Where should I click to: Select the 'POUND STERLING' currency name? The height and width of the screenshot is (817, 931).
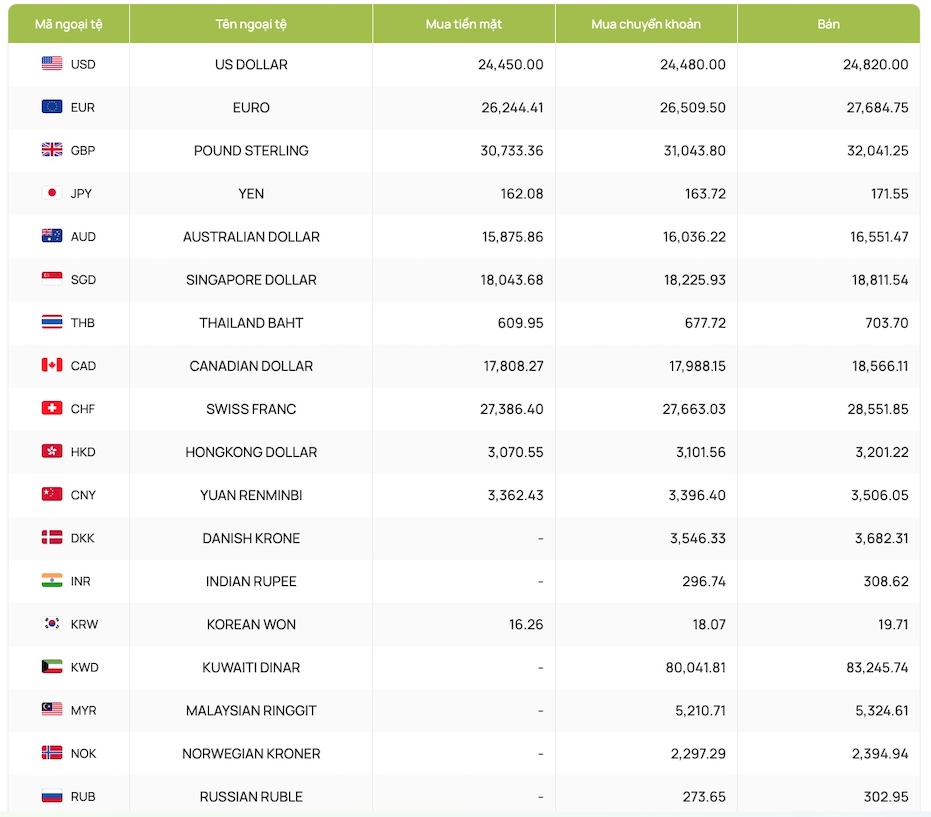click(x=251, y=150)
